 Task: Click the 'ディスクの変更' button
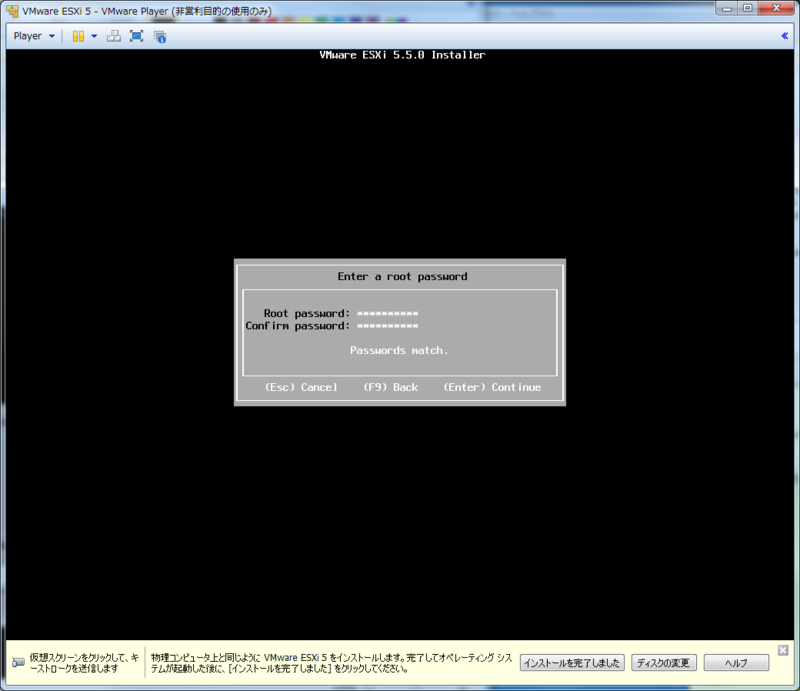pyautogui.click(x=663, y=662)
